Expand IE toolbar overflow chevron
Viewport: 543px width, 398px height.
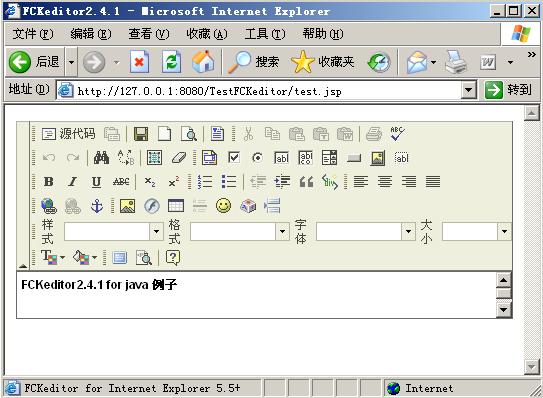click(x=532, y=54)
